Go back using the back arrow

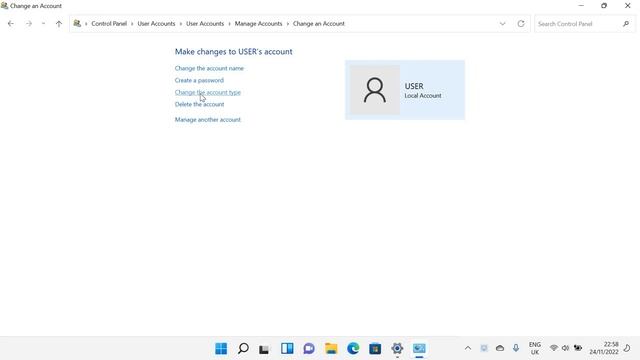tap(11, 24)
